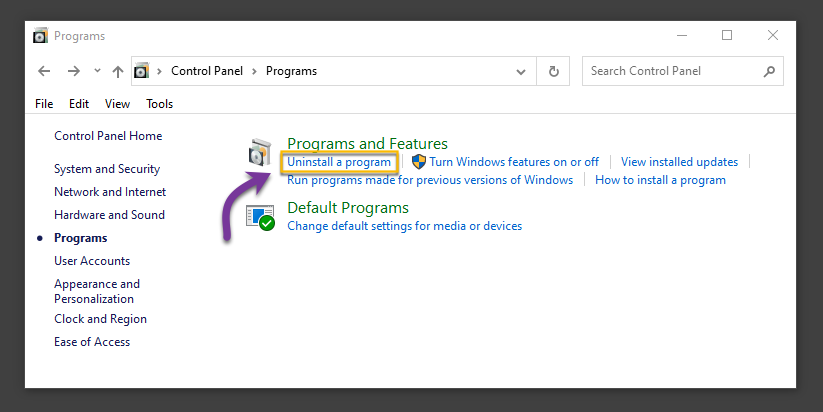Go up one level with Up arrow
This screenshot has width=823, height=412.
tap(118, 71)
